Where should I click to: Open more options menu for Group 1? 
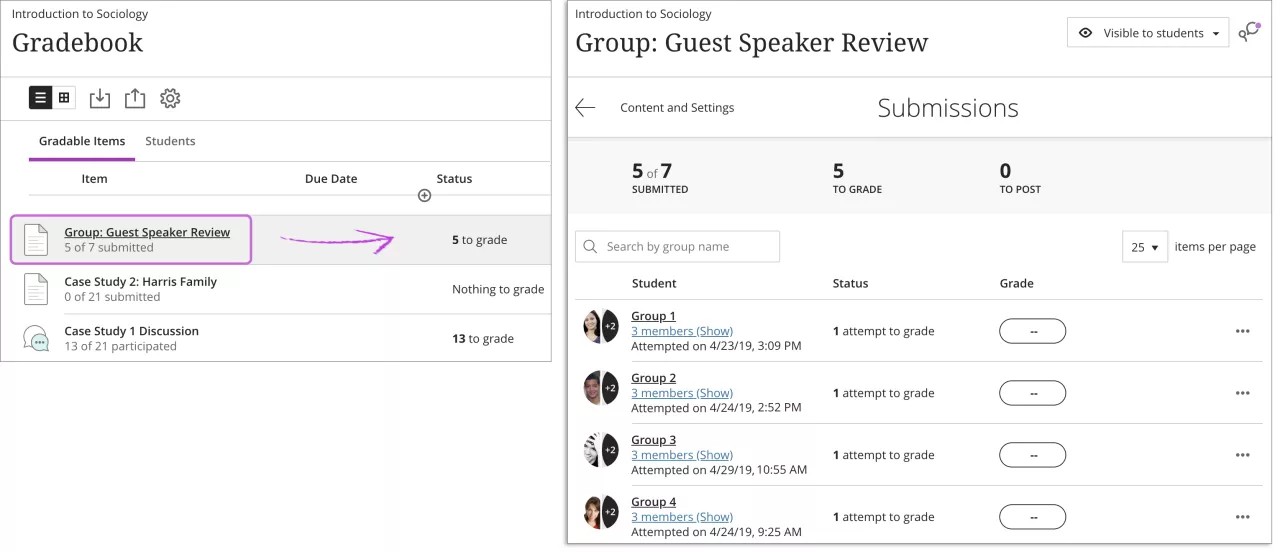pyautogui.click(x=1242, y=331)
